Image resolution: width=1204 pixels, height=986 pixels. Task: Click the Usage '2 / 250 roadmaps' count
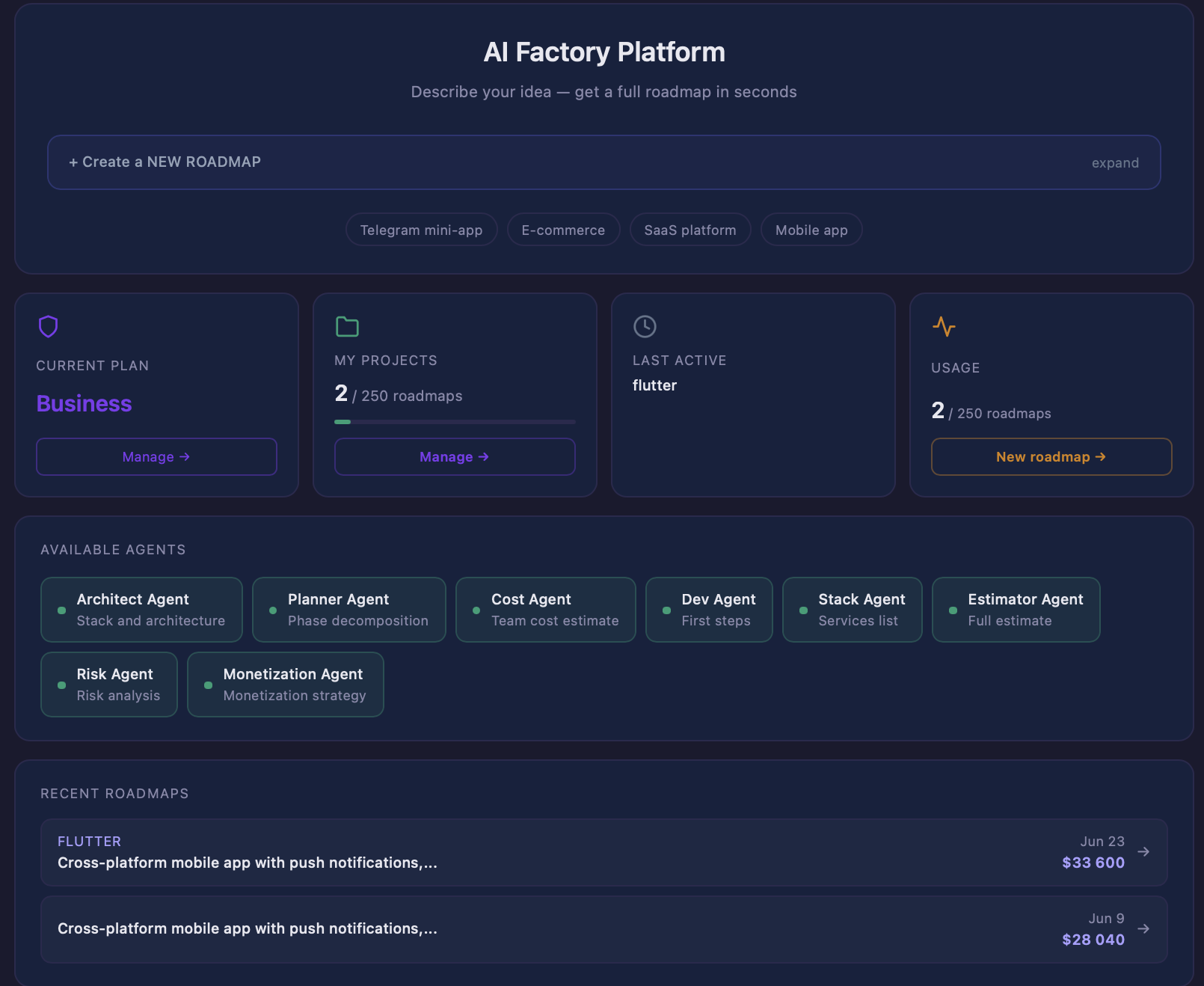click(991, 411)
